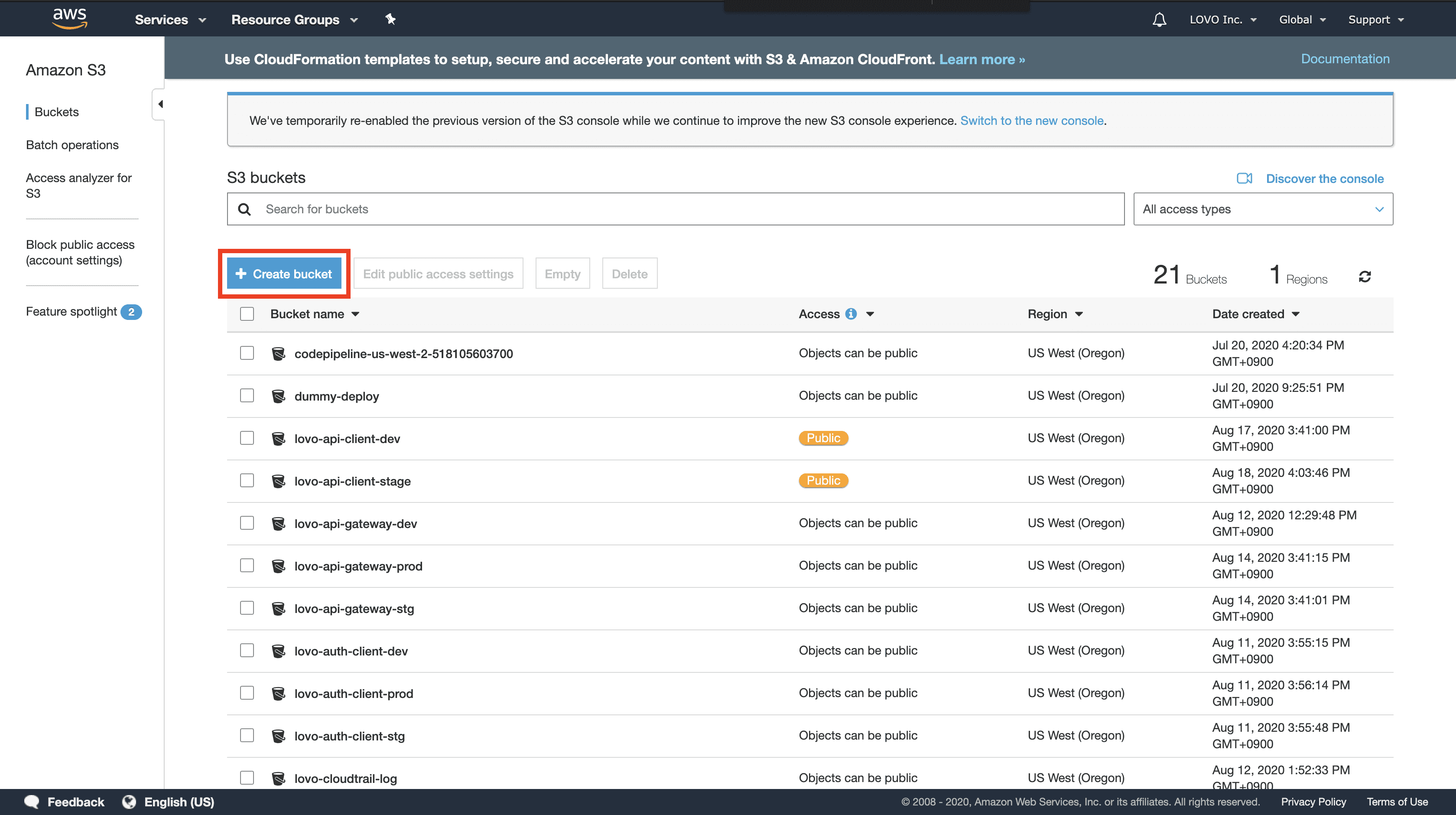Tick the lovo-api-gateway-dev checkbox
The width and height of the screenshot is (1456, 815).
coord(247,522)
